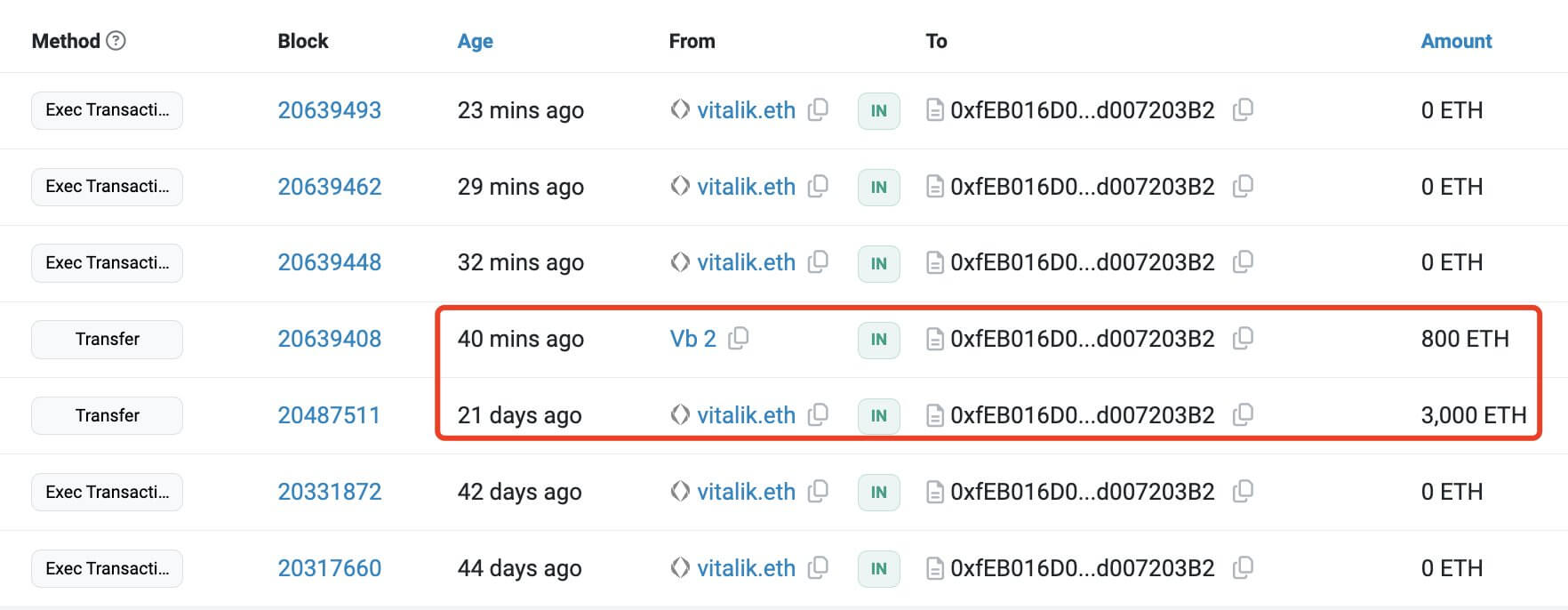Image resolution: width=1568 pixels, height=610 pixels.
Task: Click the Method help question mark icon
Action: tap(116, 41)
